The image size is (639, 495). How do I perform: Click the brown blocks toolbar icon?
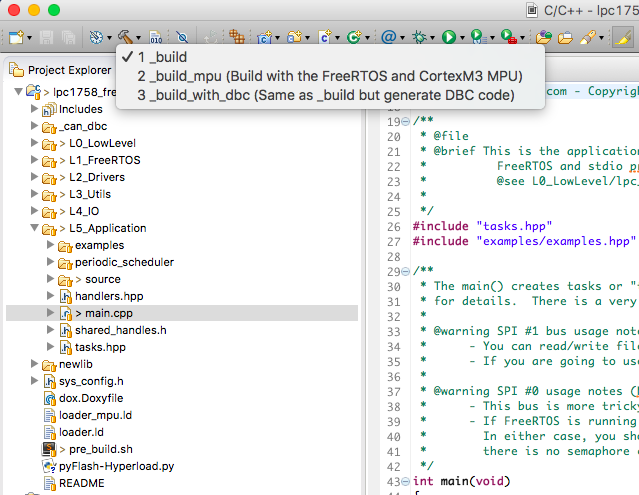(236, 37)
